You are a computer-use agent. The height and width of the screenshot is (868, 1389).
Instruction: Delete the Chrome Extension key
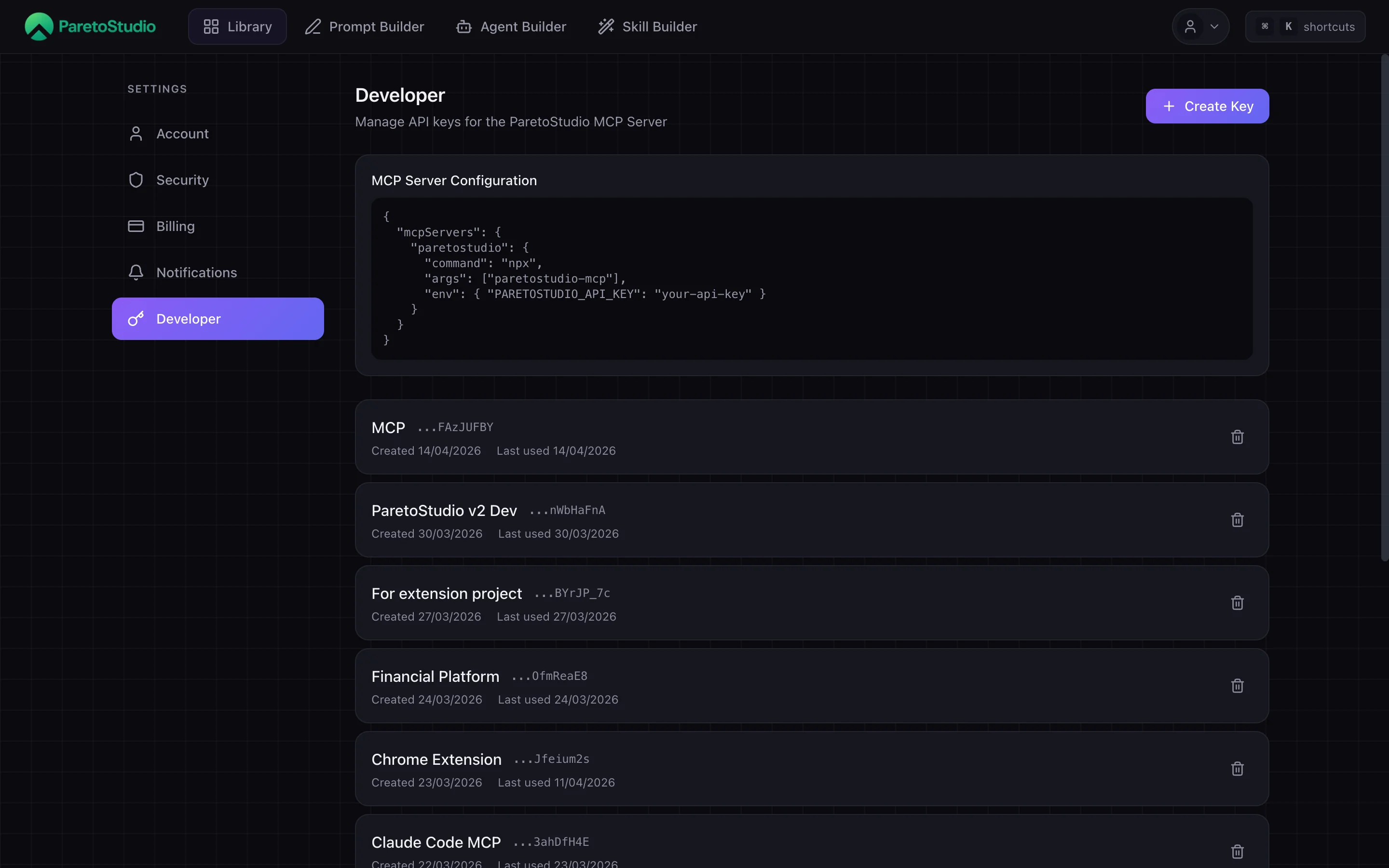[1238, 769]
